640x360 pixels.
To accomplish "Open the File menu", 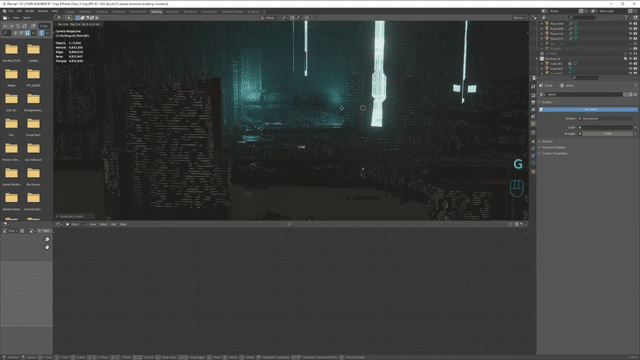I will click(11, 11).
